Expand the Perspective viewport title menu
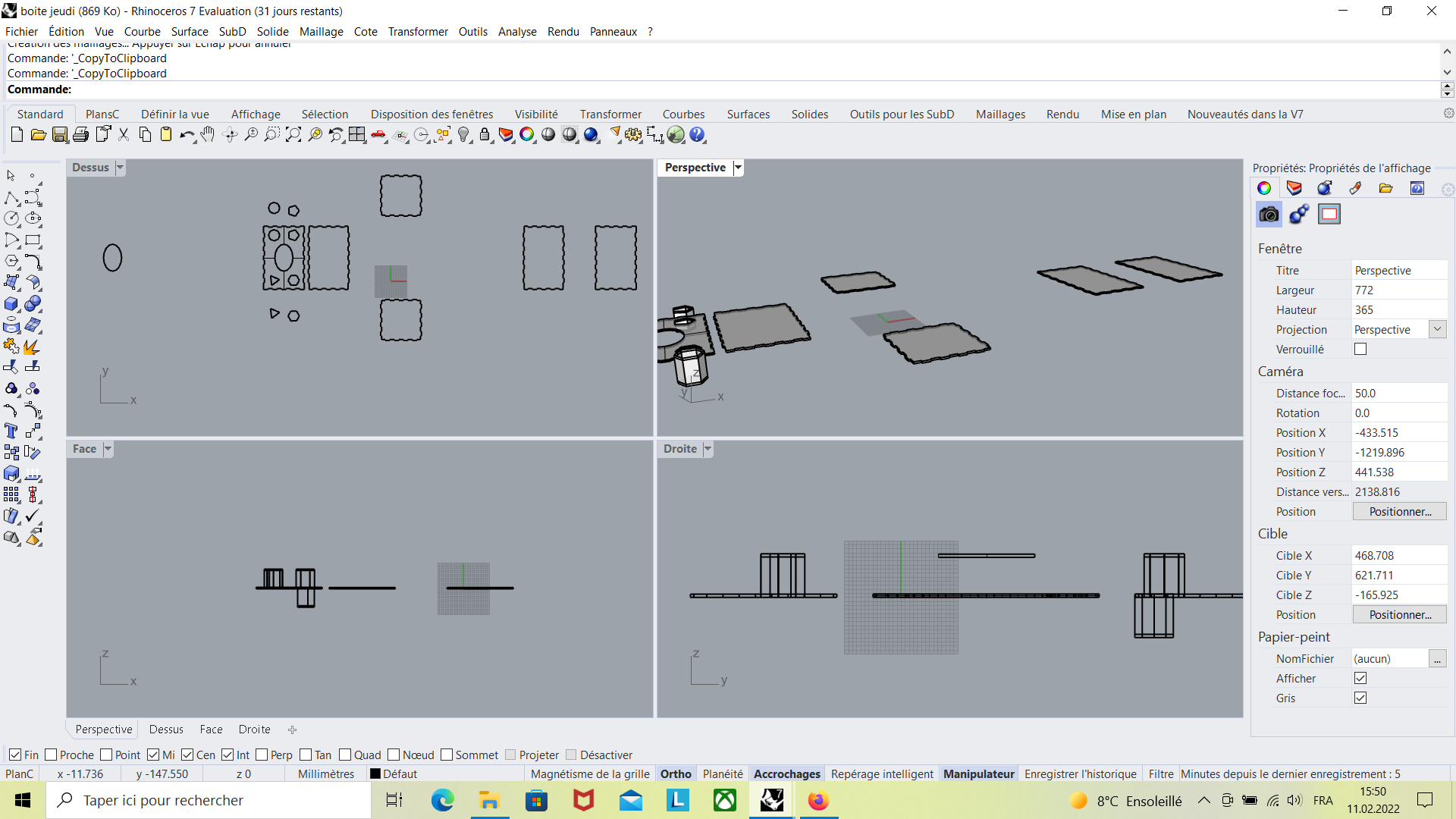 click(738, 168)
